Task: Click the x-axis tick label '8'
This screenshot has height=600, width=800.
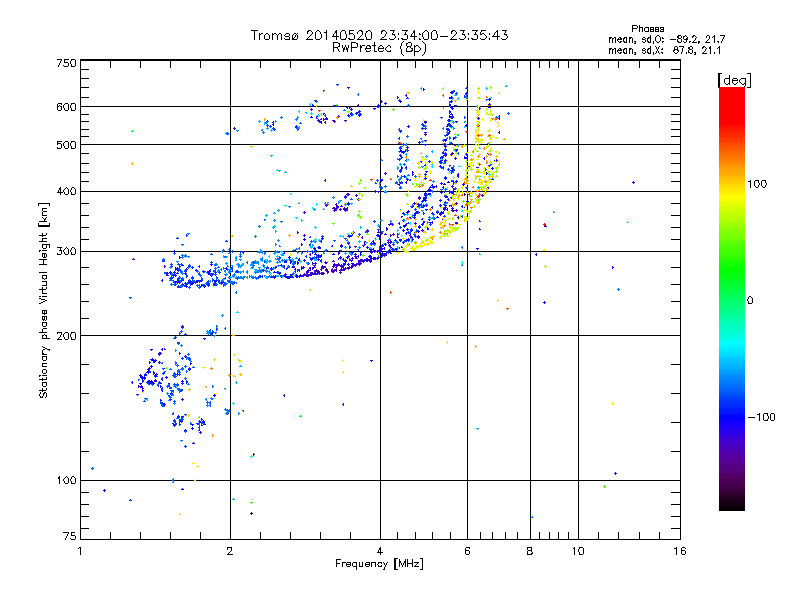Action: tap(530, 551)
